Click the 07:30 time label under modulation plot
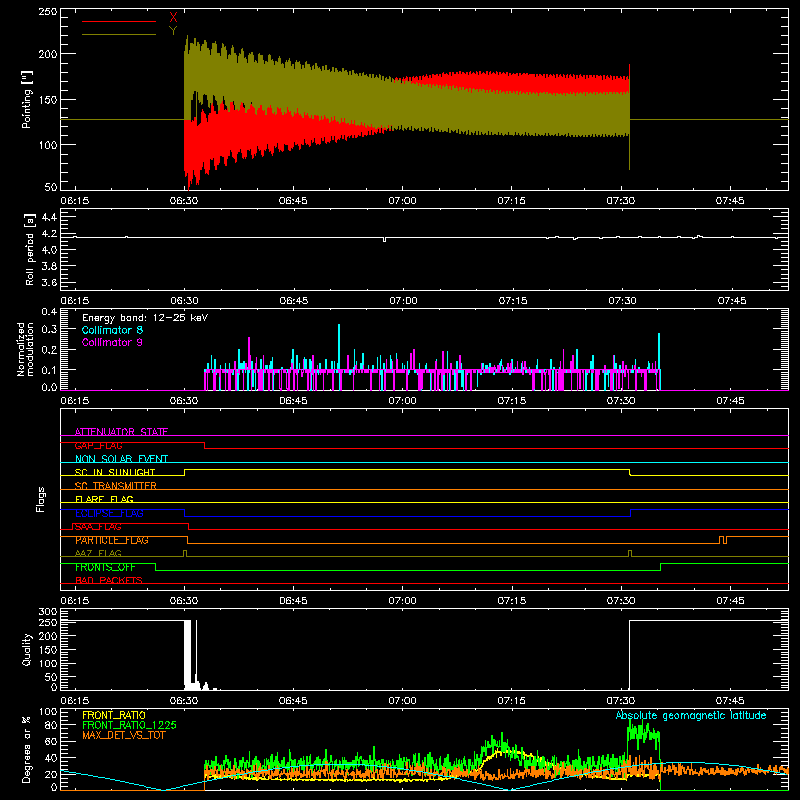The height and width of the screenshot is (800, 800). [x=621, y=401]
